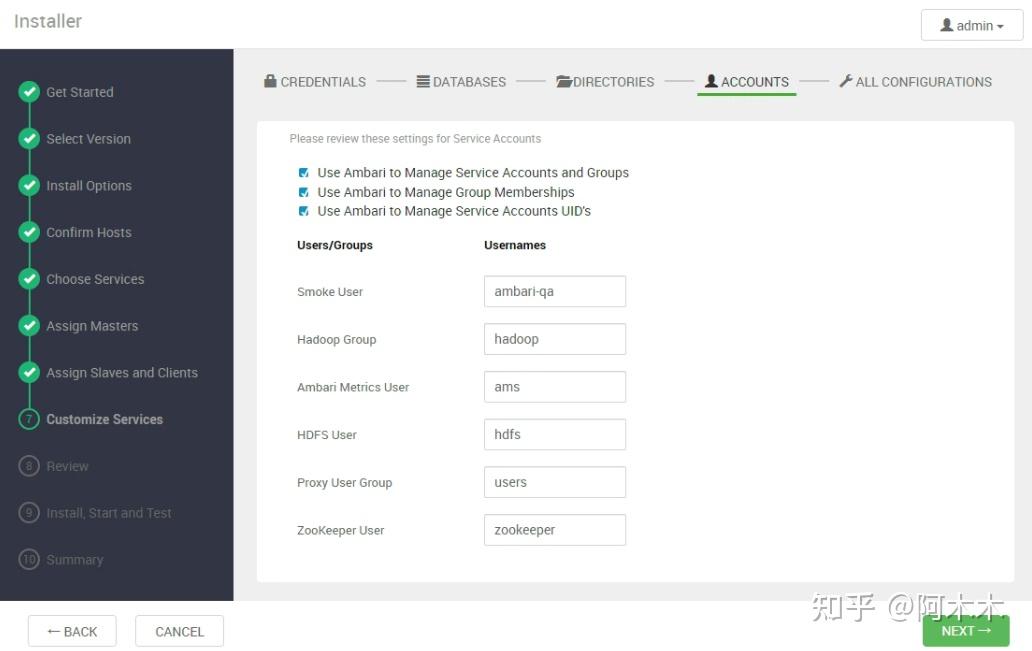Screen dimensions: 1032x651
Task: Select the All Configurations tab
Action: [x=916, y=82]
